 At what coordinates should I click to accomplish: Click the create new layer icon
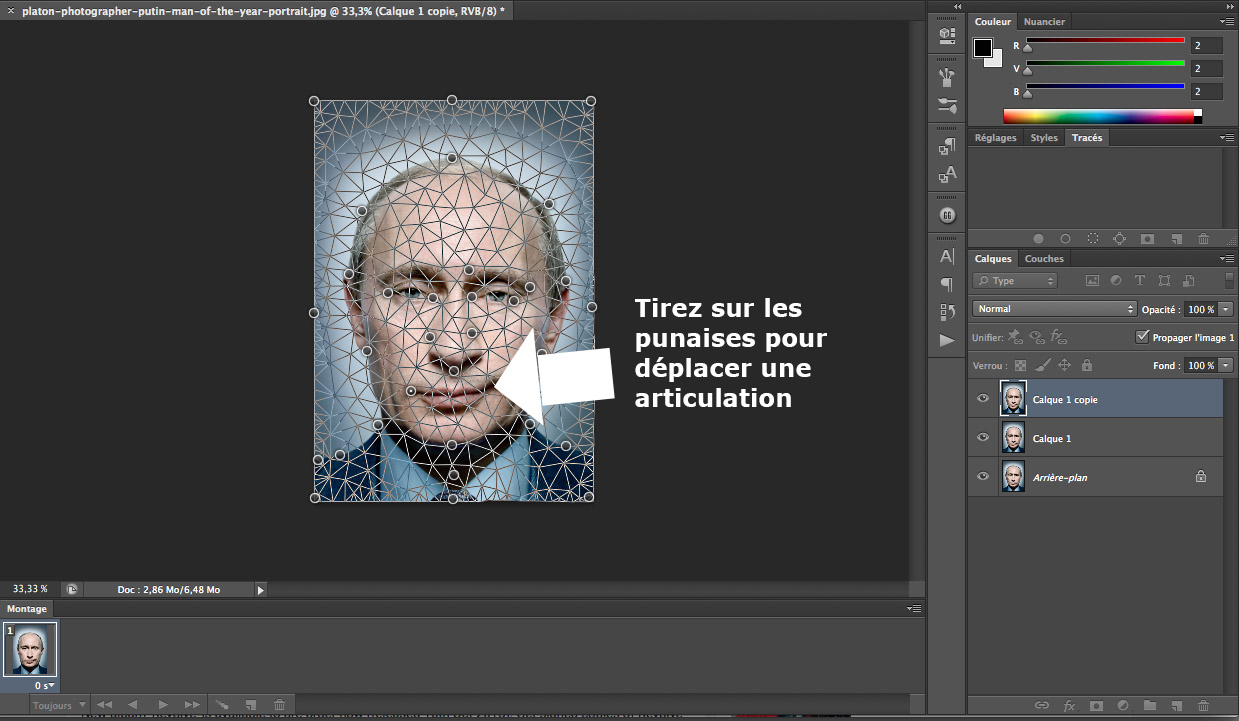1176,706
